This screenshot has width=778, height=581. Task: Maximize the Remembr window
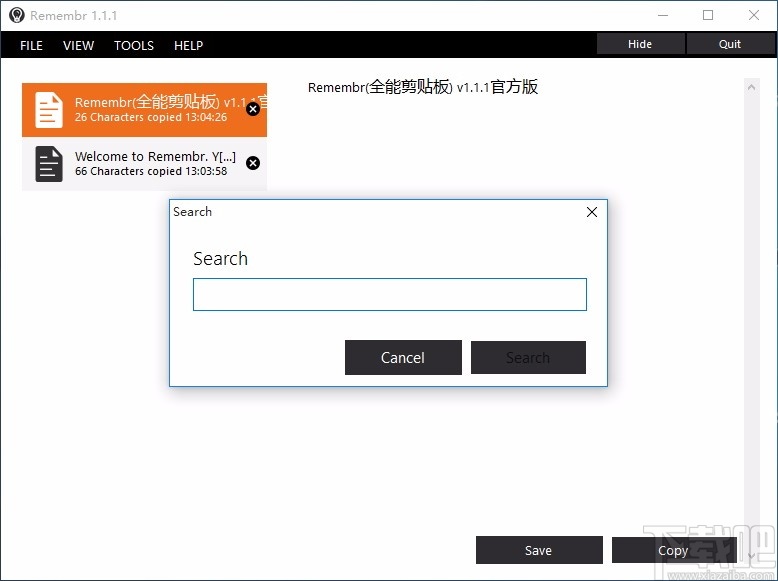pos(708,15)
